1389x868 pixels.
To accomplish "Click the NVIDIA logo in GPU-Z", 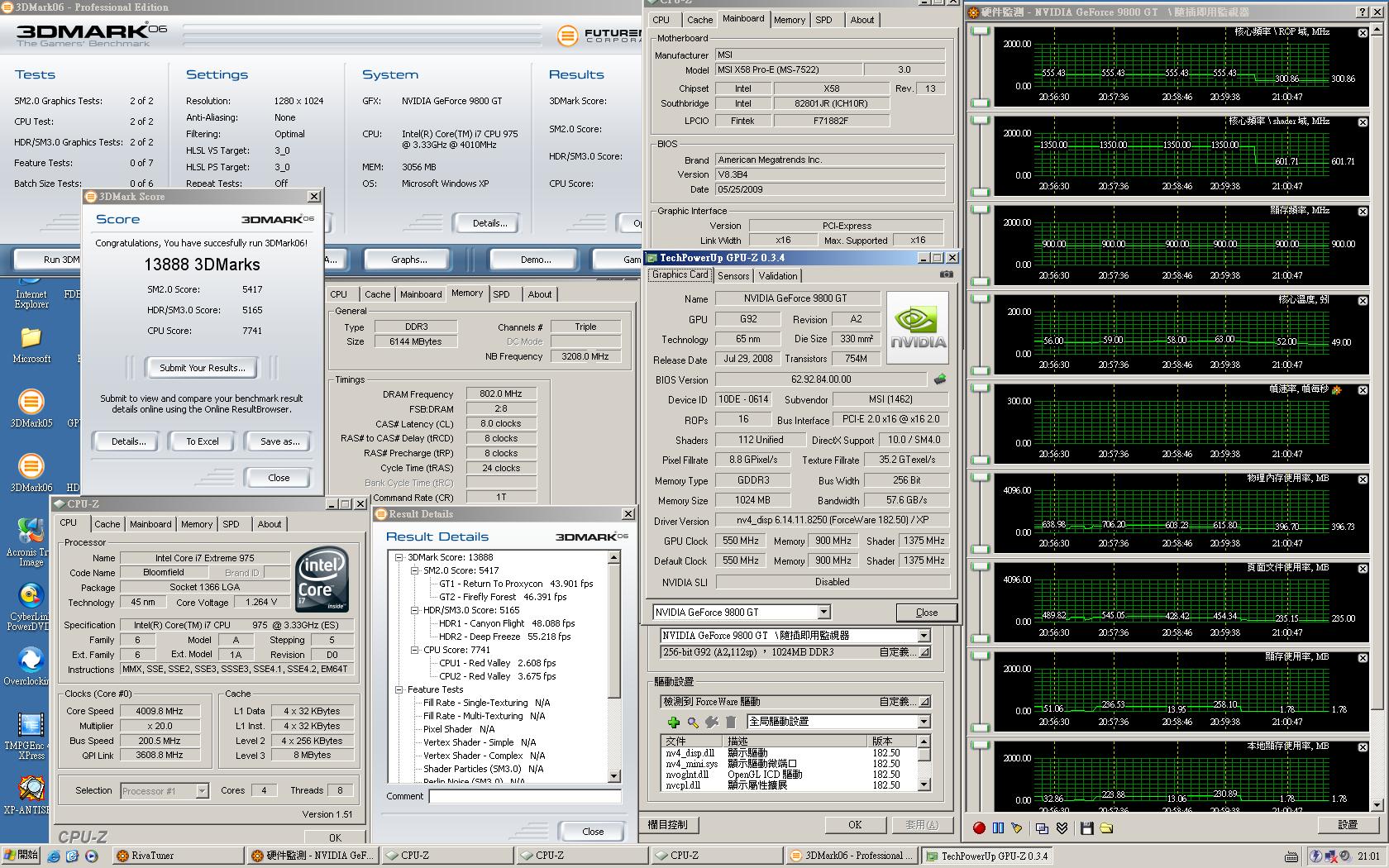I will click(x=917, y=328).
